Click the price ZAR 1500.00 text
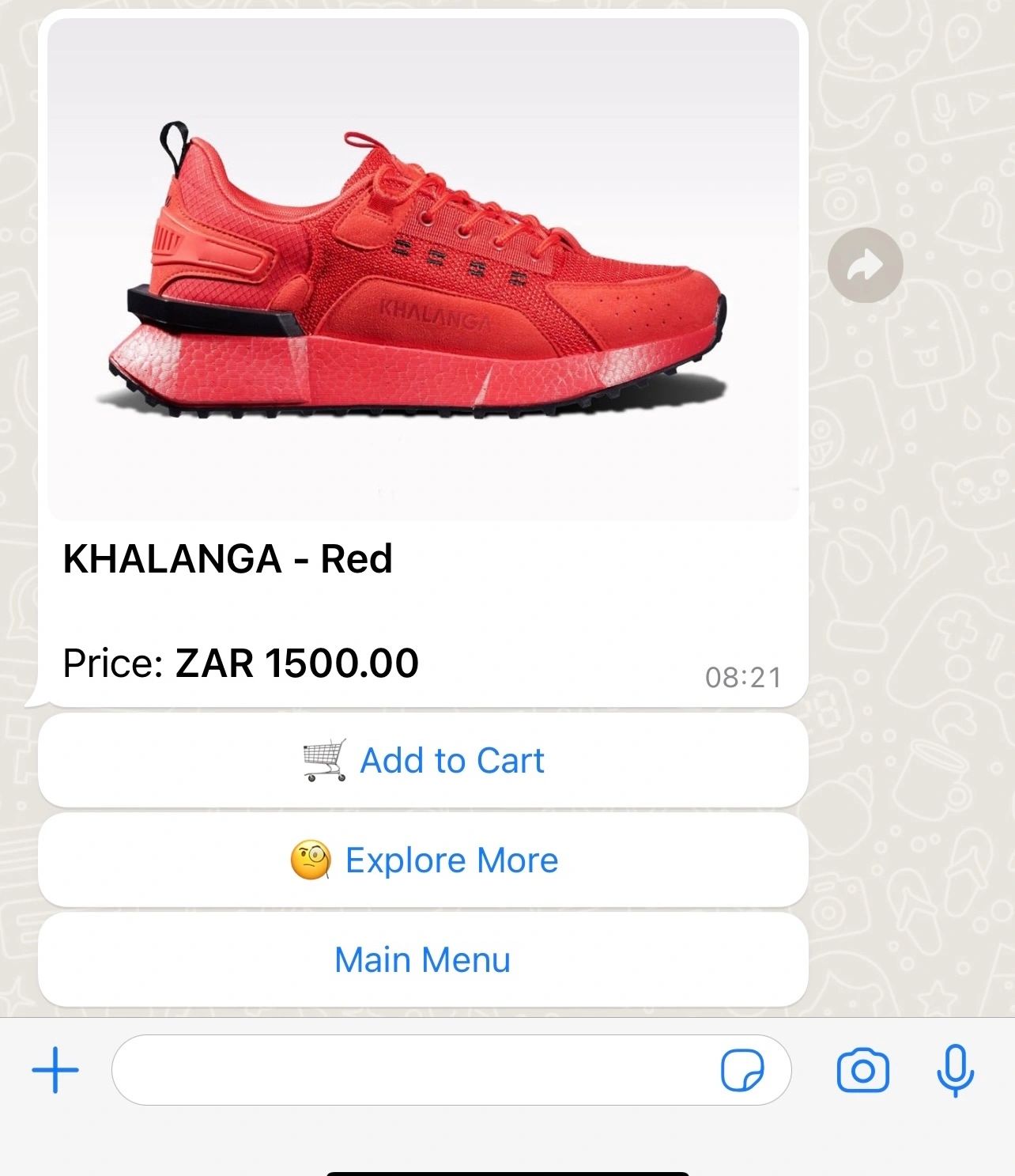This screenshot has width=1015, height=1176. (x=297, y=663)
